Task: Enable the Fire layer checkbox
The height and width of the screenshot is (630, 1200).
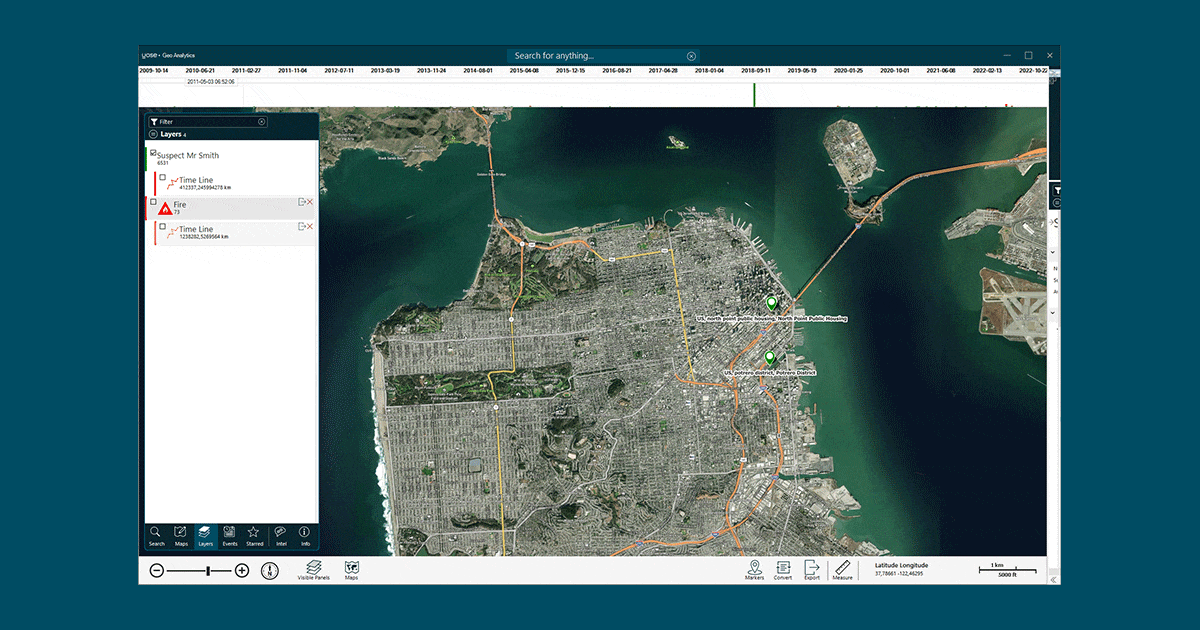Action: 153,202
